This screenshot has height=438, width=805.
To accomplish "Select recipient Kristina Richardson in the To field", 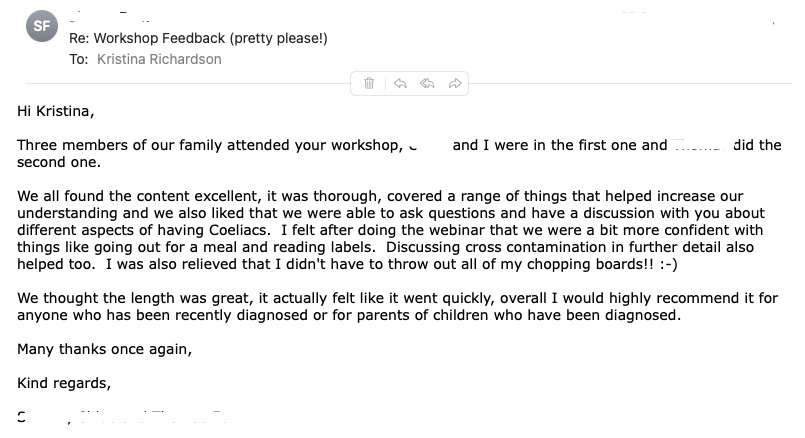I will pyautogui.click(x=159, y=59).
